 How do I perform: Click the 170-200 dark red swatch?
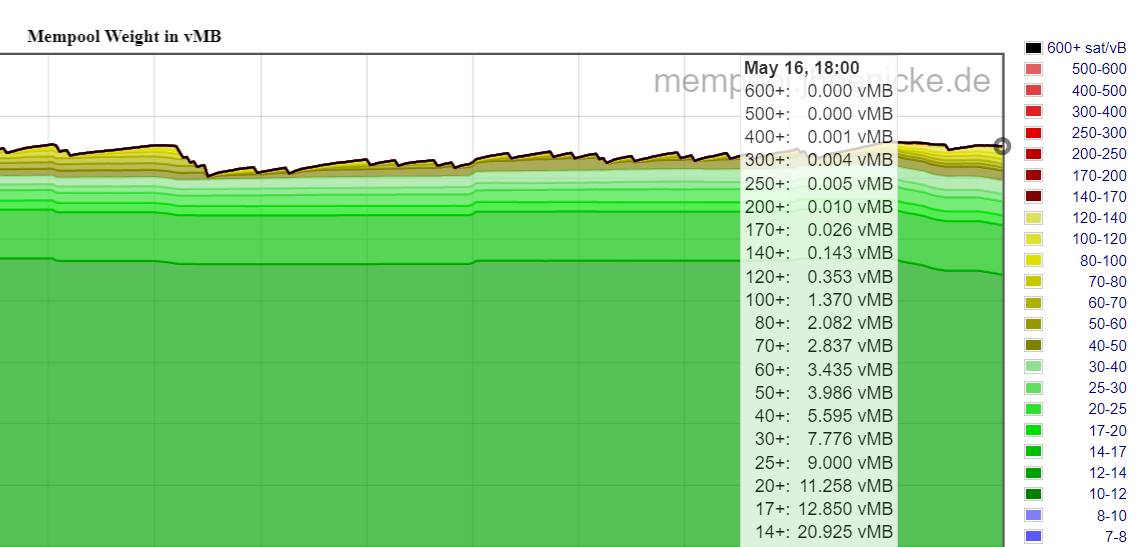click(x=1033, y=175)
